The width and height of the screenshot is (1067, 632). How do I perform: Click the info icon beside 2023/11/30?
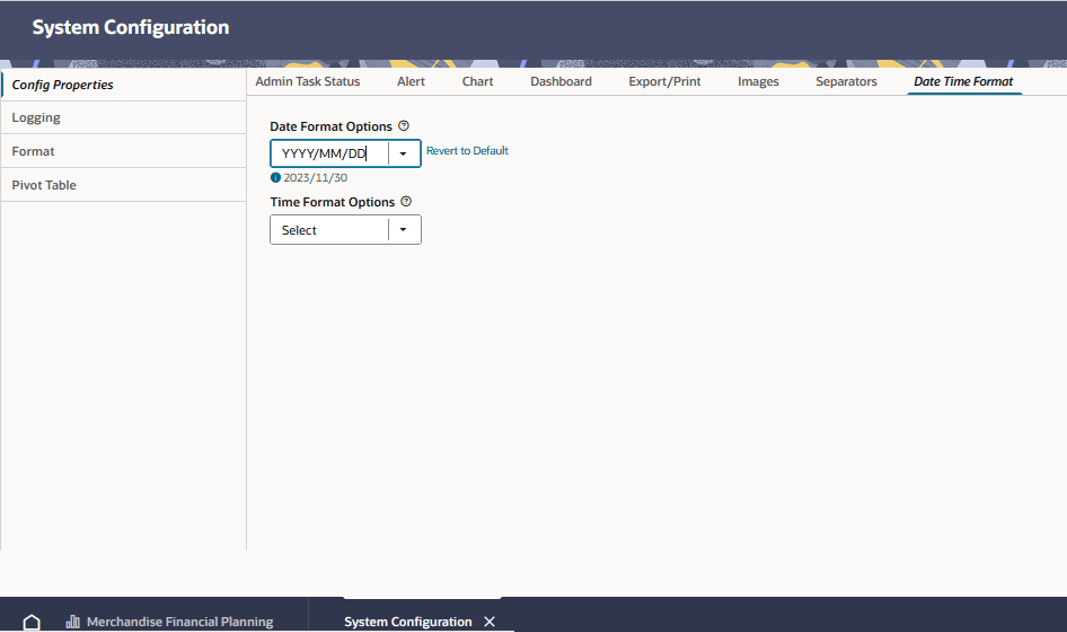click(x=276, y=178)
